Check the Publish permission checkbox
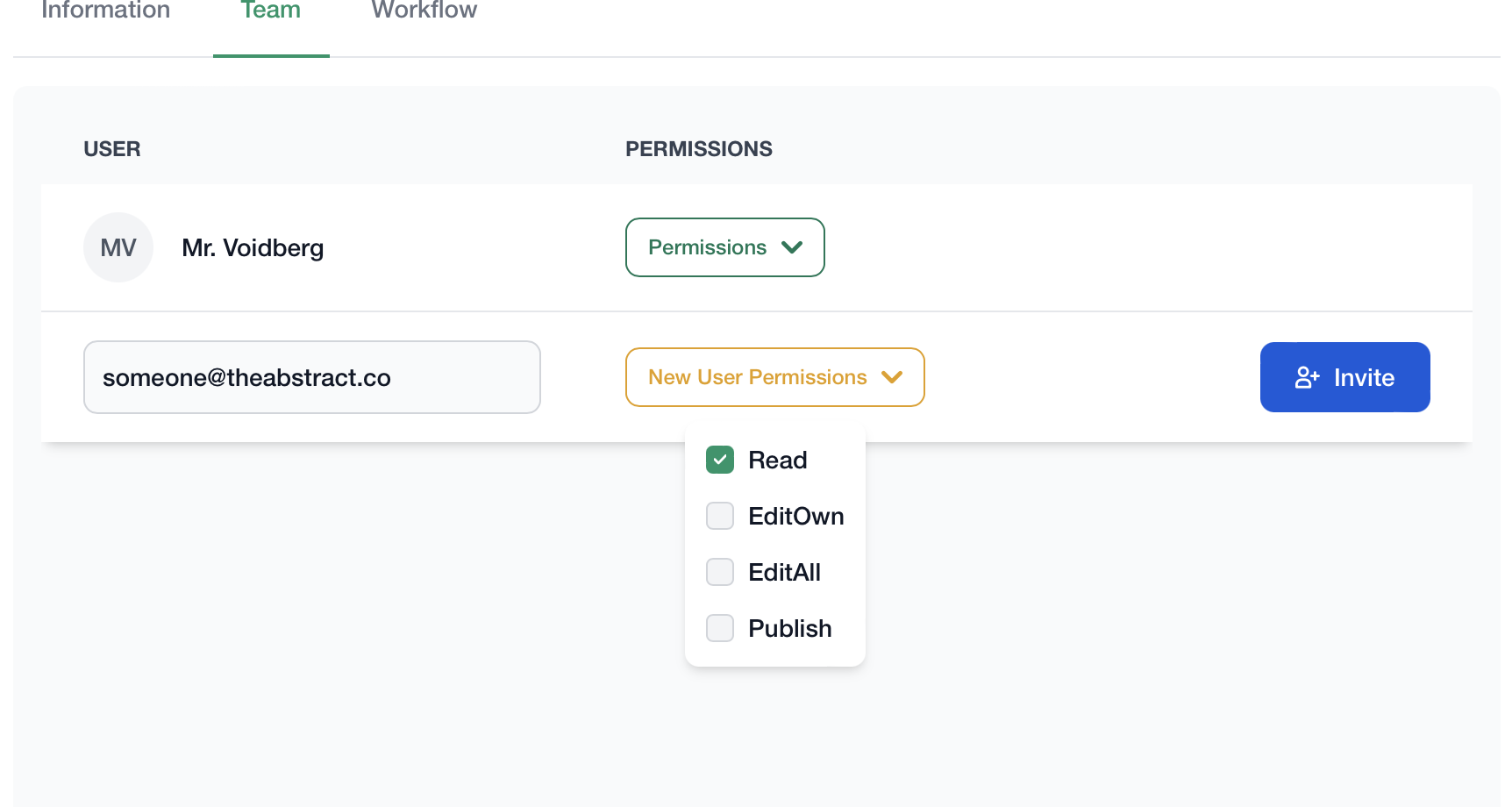Screen dimensions: 1512x807 tap(720, 628)
